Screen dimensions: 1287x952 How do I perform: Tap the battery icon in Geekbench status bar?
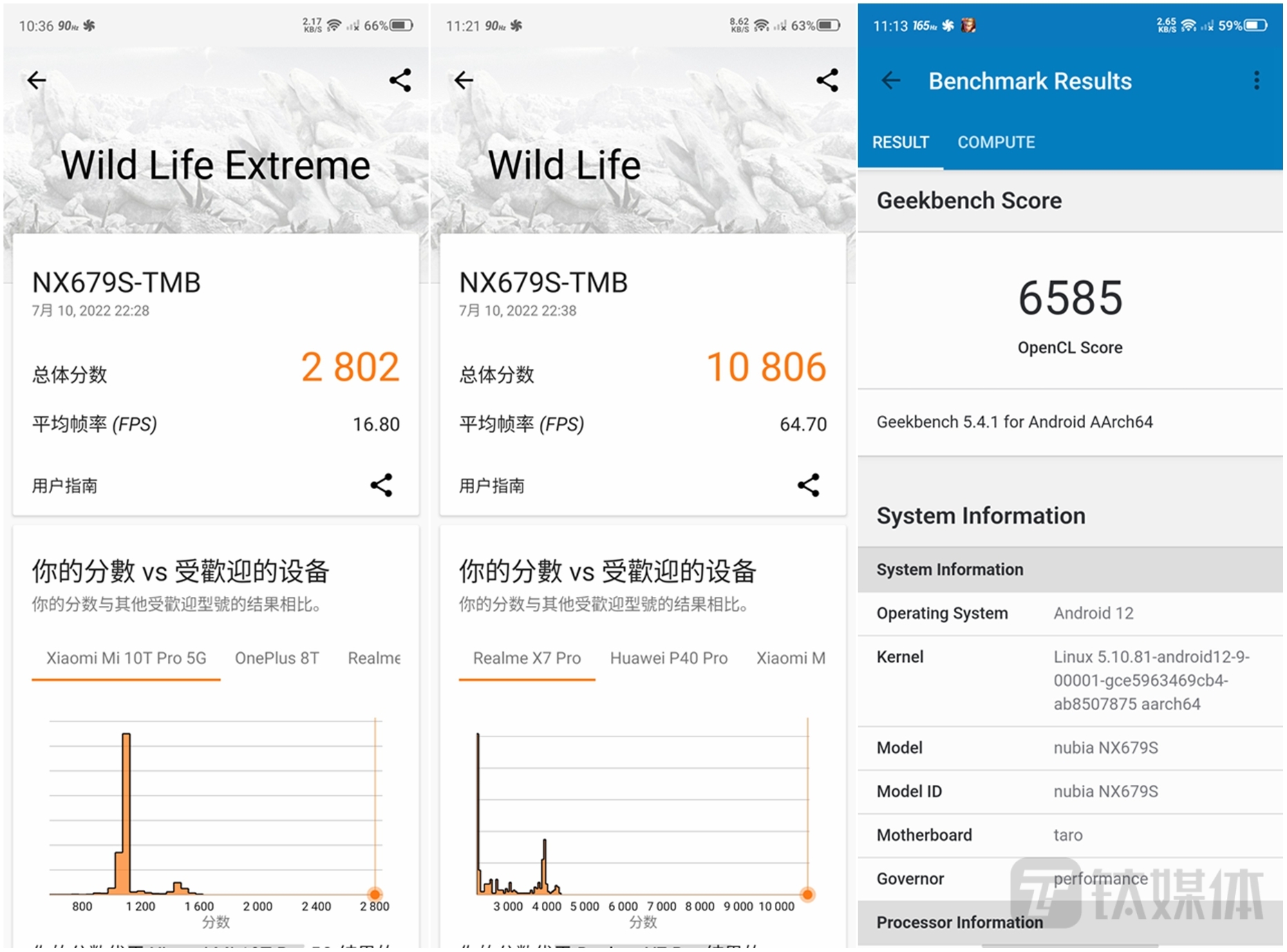coord(1256,26)
